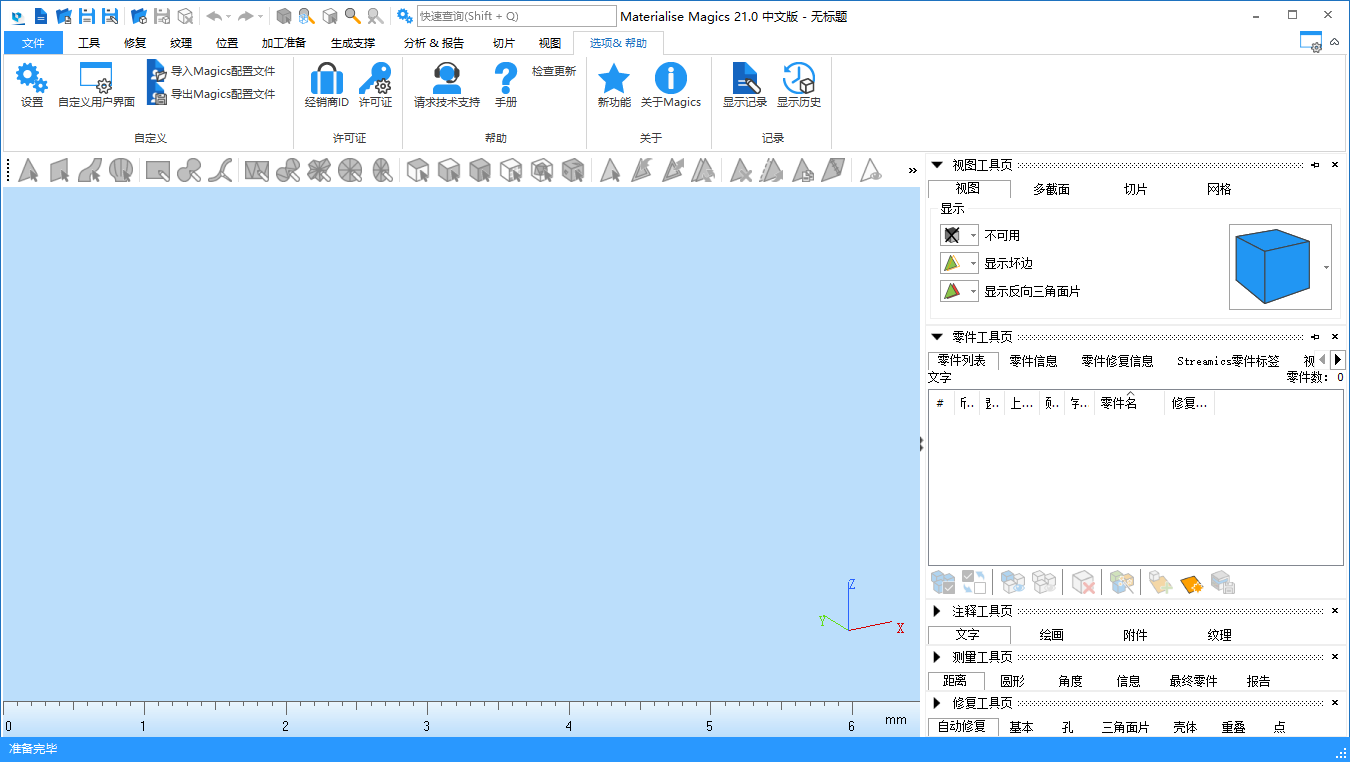
Task: Click the 新功能 star icon
Action: tap(614, 78)
